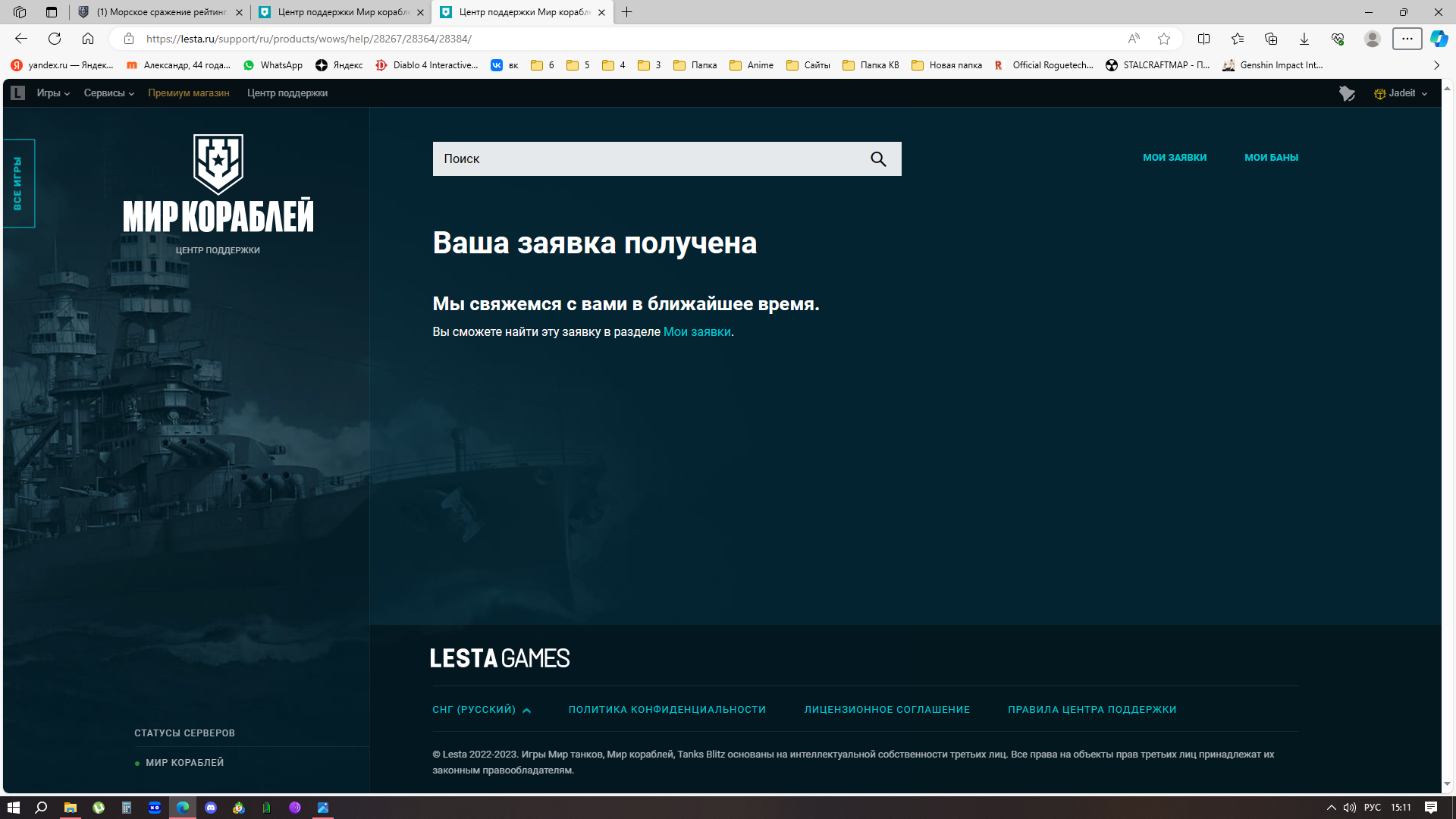
Task: Open the Mir Korabley shield logo
Action: point(218,164)
